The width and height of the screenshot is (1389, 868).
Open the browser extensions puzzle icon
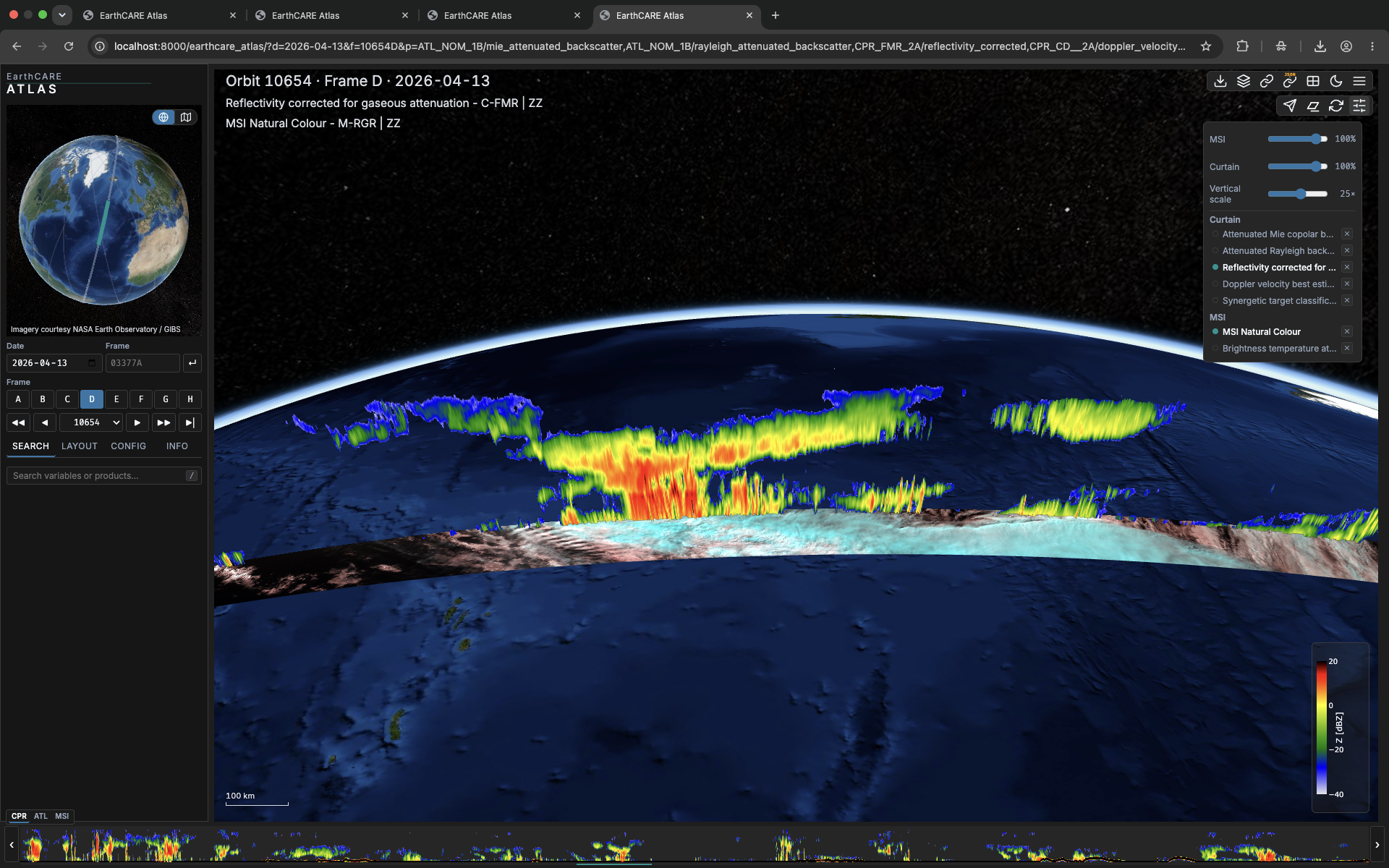pyautogui.click(x=1242, y=46)
